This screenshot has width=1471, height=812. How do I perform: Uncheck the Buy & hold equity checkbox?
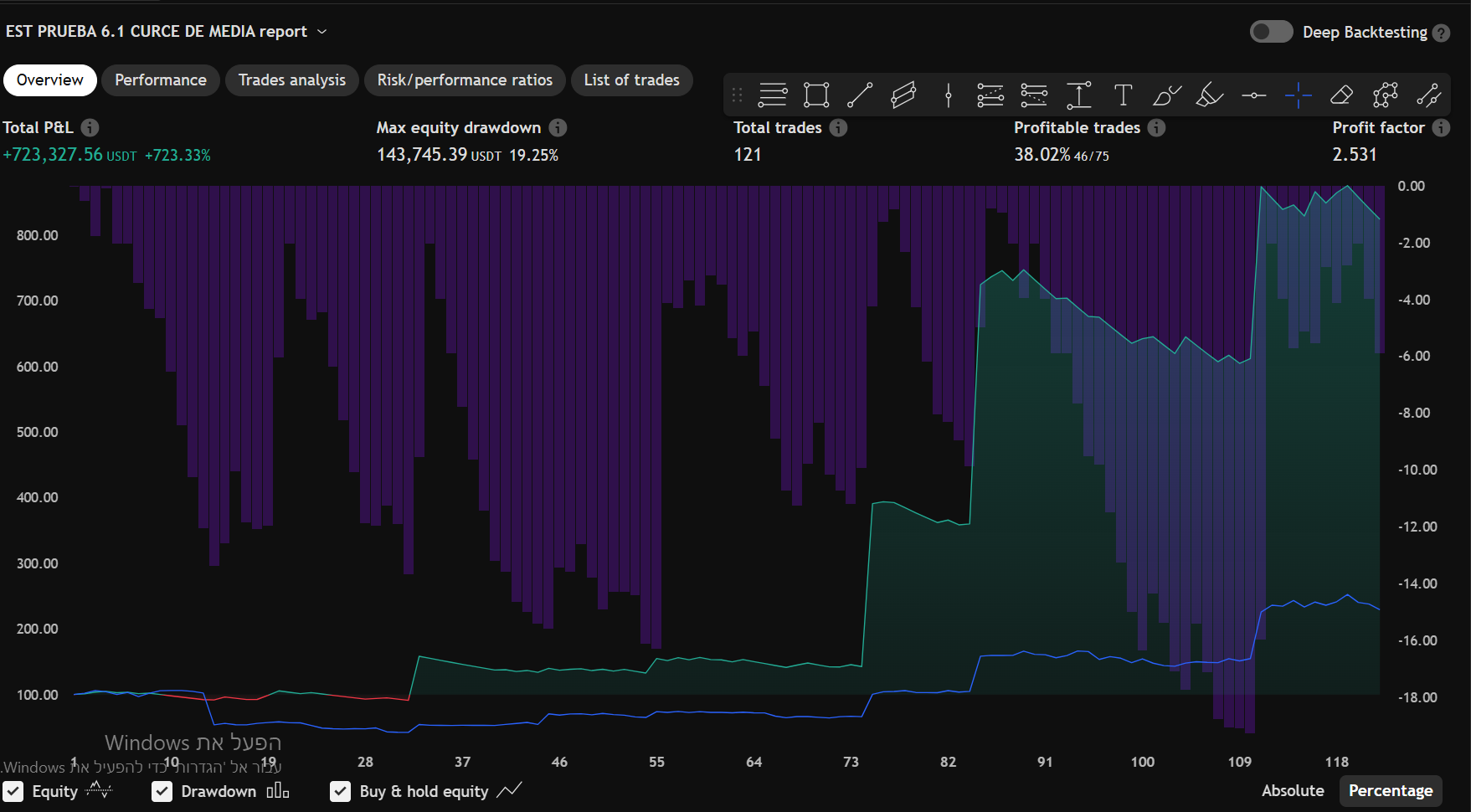tap(341, 791)
